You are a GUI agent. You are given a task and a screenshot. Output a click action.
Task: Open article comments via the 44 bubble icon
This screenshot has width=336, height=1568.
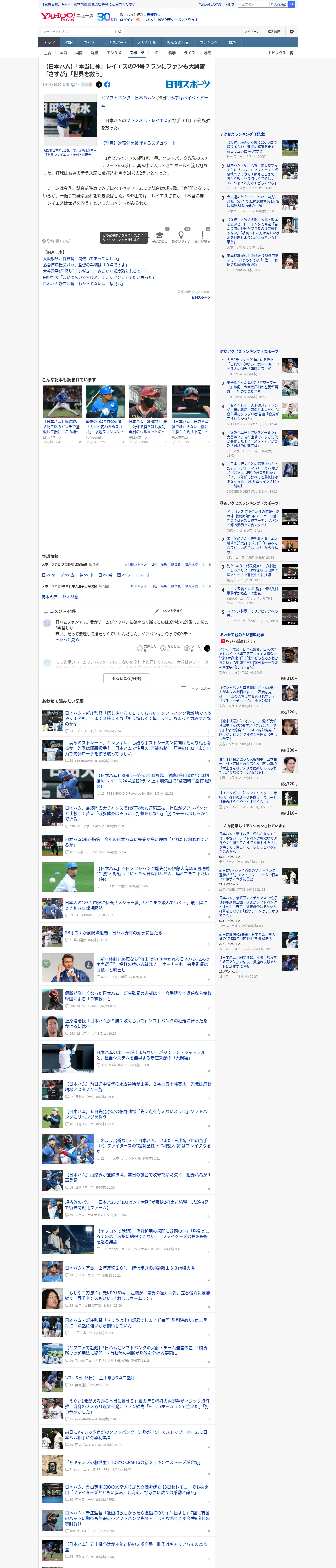[x=76, y=85]
